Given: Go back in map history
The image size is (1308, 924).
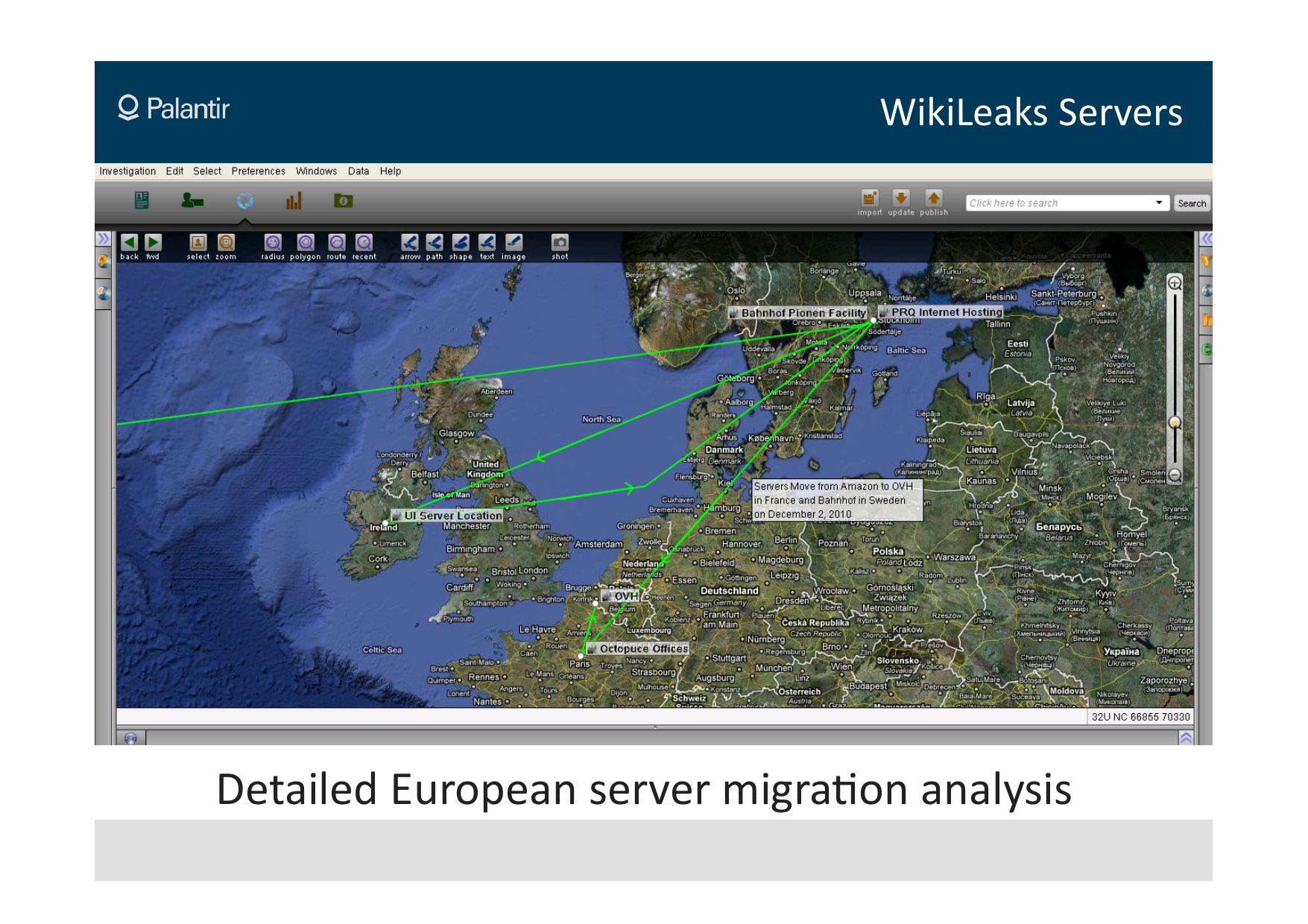Looking at the screenshot, I should [129, 243].
